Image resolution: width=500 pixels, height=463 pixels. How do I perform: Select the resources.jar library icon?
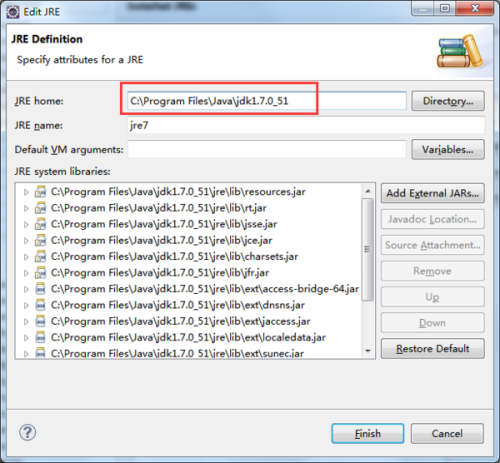(40, 192)
